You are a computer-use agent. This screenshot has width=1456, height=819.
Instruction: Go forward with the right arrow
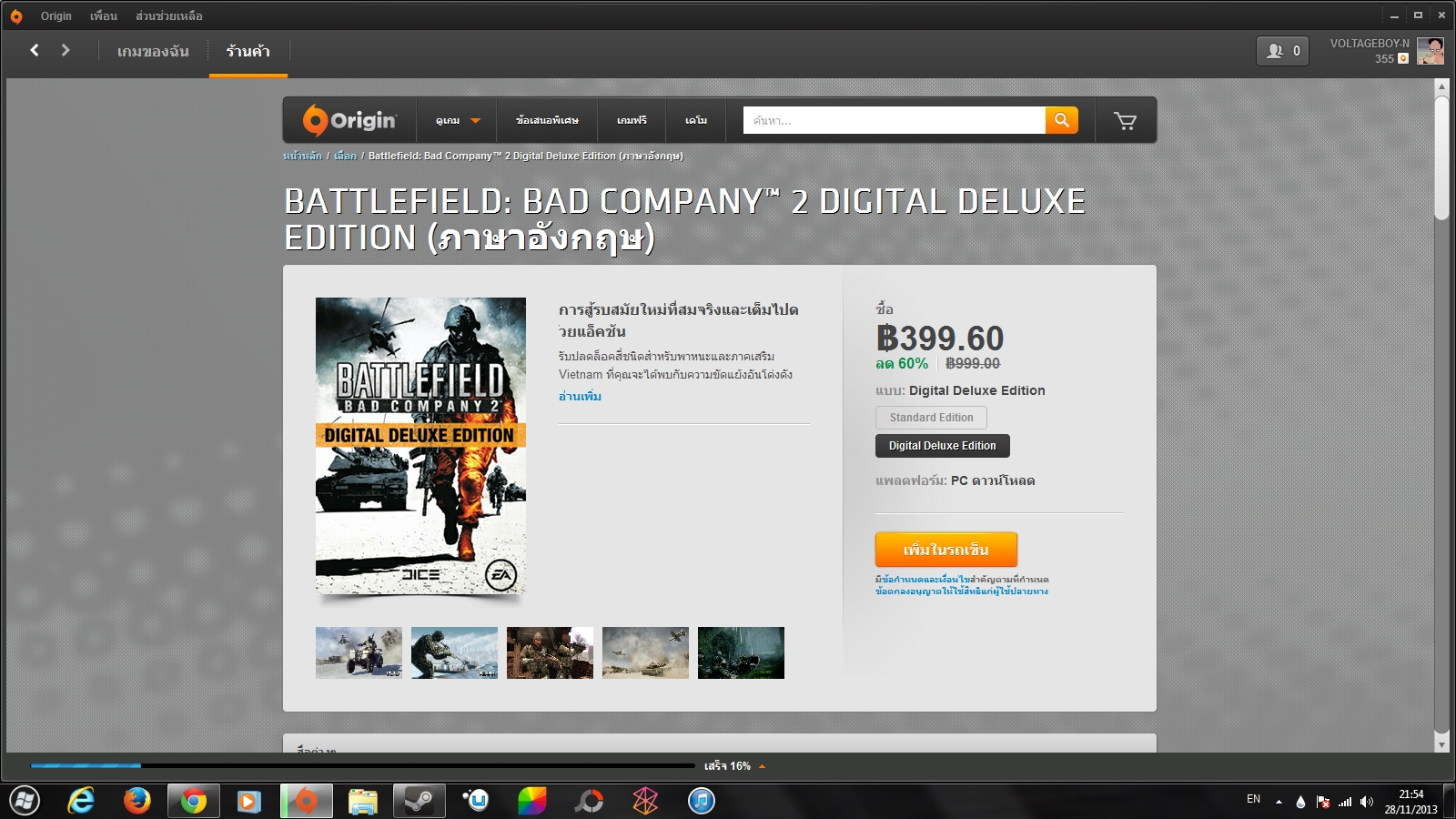pos(66,50)
